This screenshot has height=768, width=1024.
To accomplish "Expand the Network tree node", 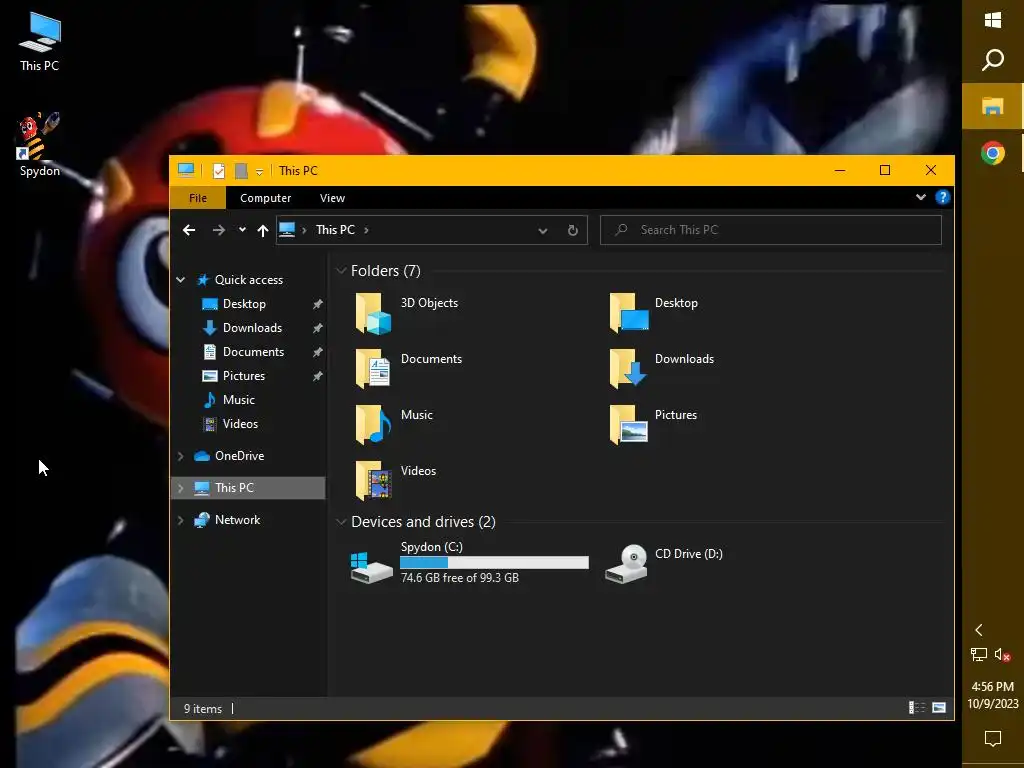I will click(181, 520).
